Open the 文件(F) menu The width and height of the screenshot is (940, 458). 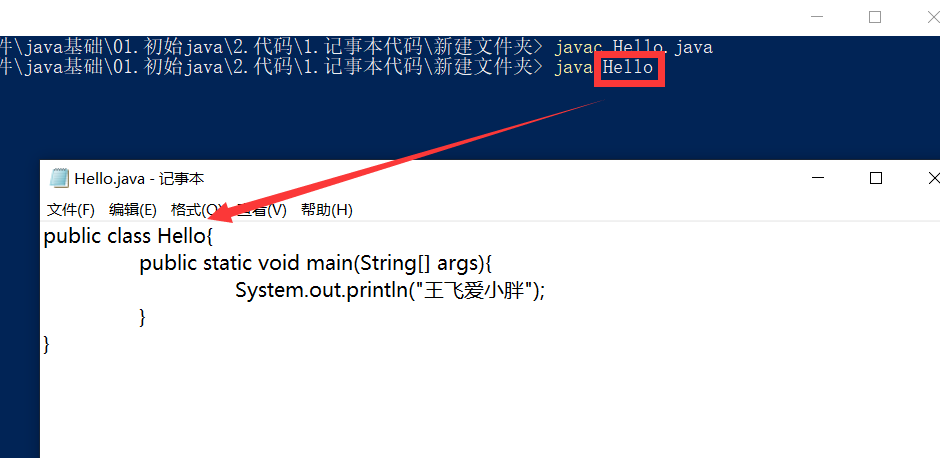71,210
